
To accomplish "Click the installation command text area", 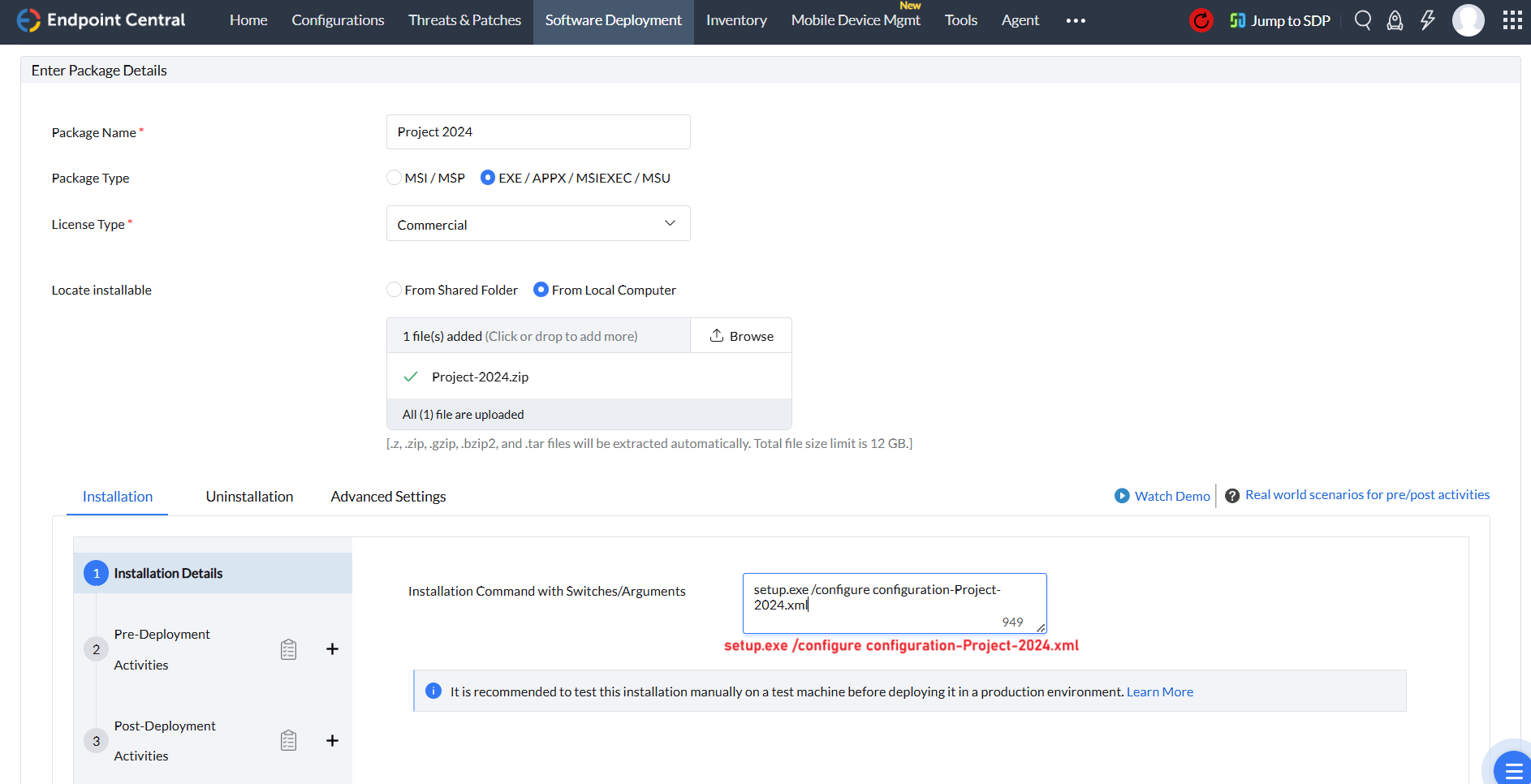I will (x=894, y=602).
